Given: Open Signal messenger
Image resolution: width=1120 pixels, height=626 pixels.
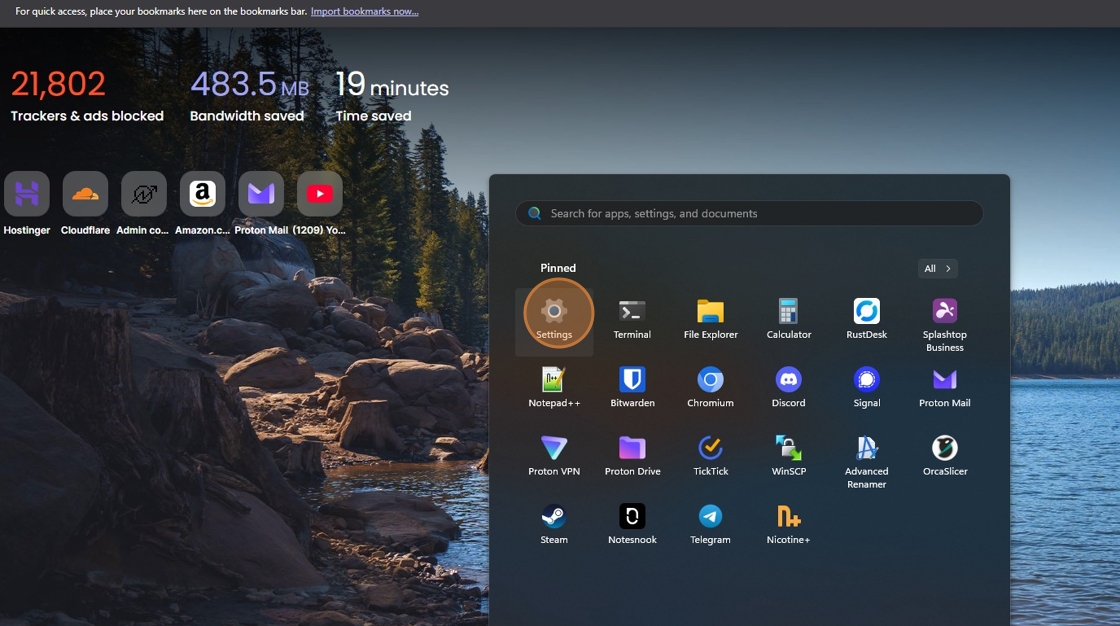Looking at the screenshot, I should 866,388.
